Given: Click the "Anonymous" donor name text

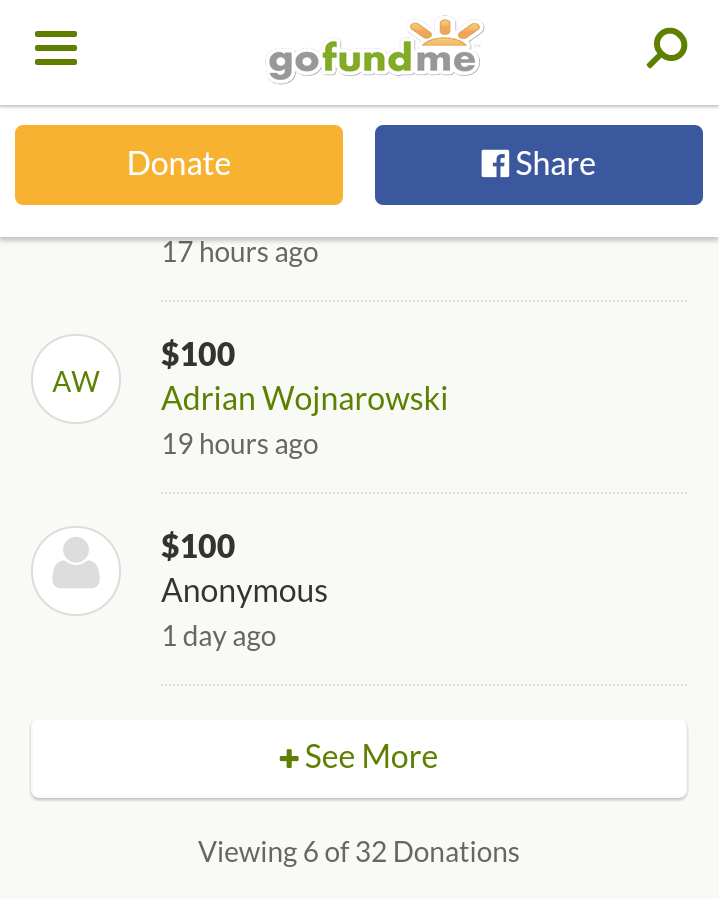Looking at the screenshot, I should (x=245, y=591).
